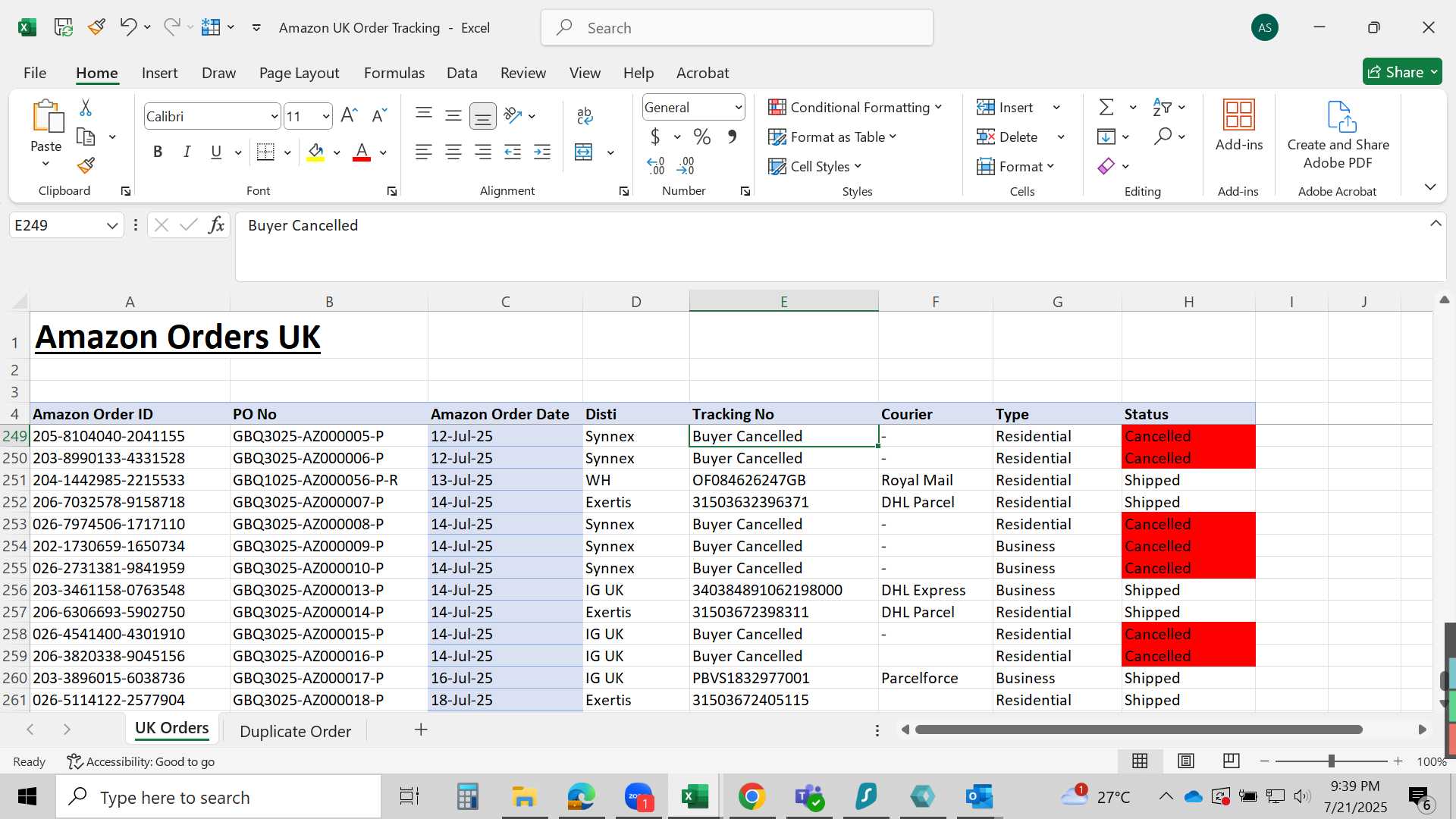Toggle Center alignment
The image size is (1456, 819).
[453, 152]
